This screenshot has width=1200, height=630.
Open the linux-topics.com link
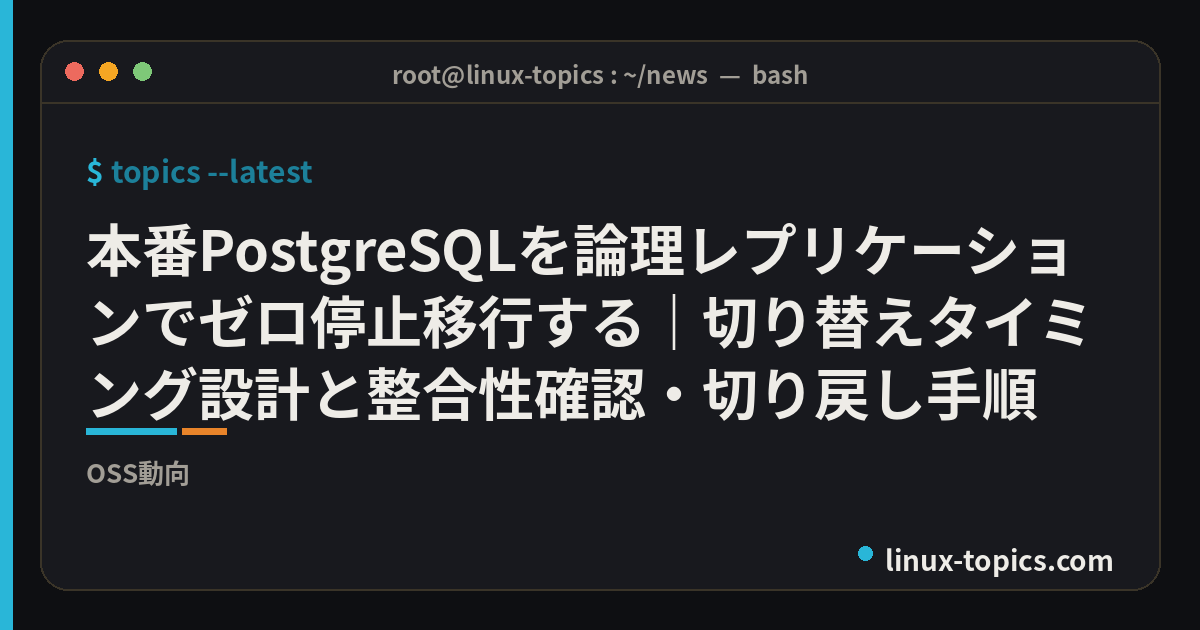coord(1000,561)
